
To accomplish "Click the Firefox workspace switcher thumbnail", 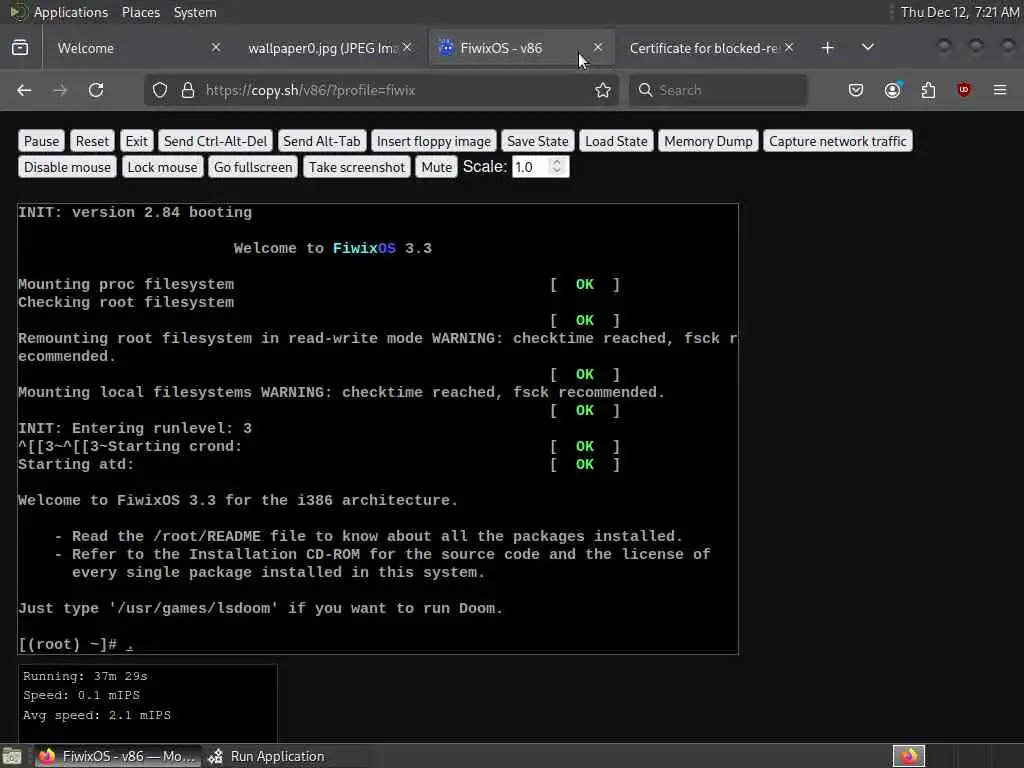I will (x=908, y=756).
